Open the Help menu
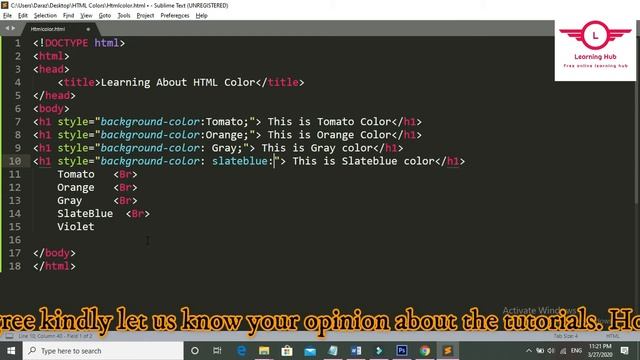This screenshot has width=640, height=360. 202,16
